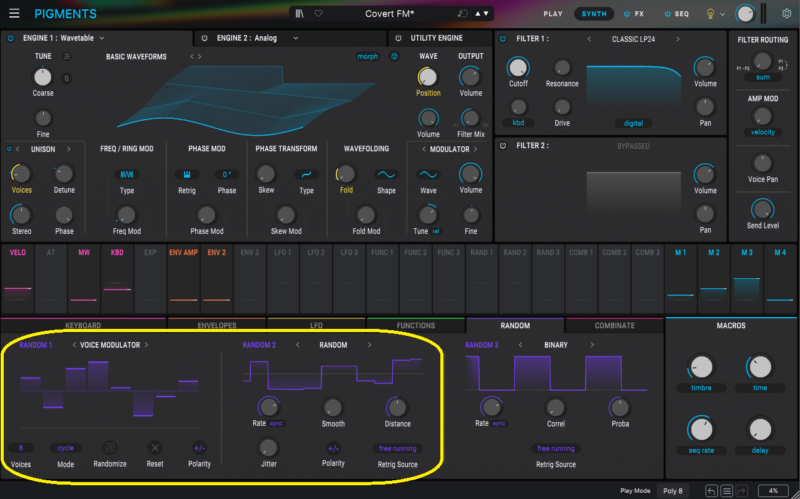Toggle Filter 2 power button

tap(503, 146)
